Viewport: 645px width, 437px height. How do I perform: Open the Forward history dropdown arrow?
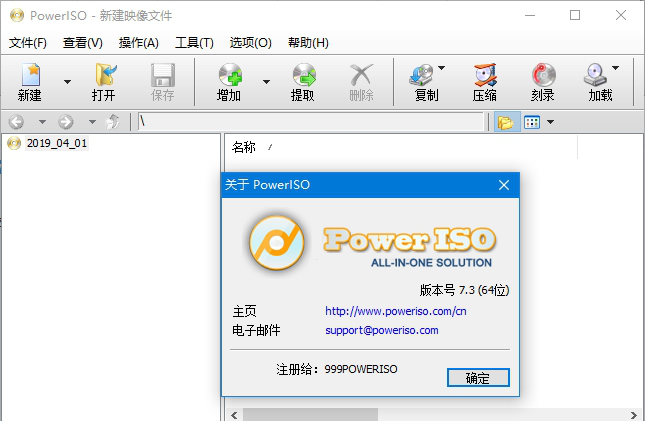(x=92, y=122)
